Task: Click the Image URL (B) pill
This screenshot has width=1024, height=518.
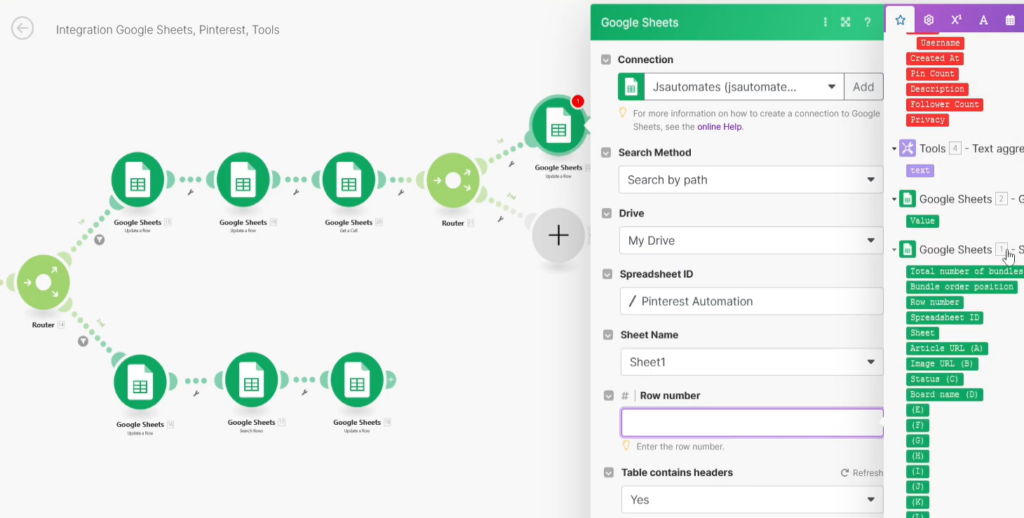Action: (x=942, y=364)
